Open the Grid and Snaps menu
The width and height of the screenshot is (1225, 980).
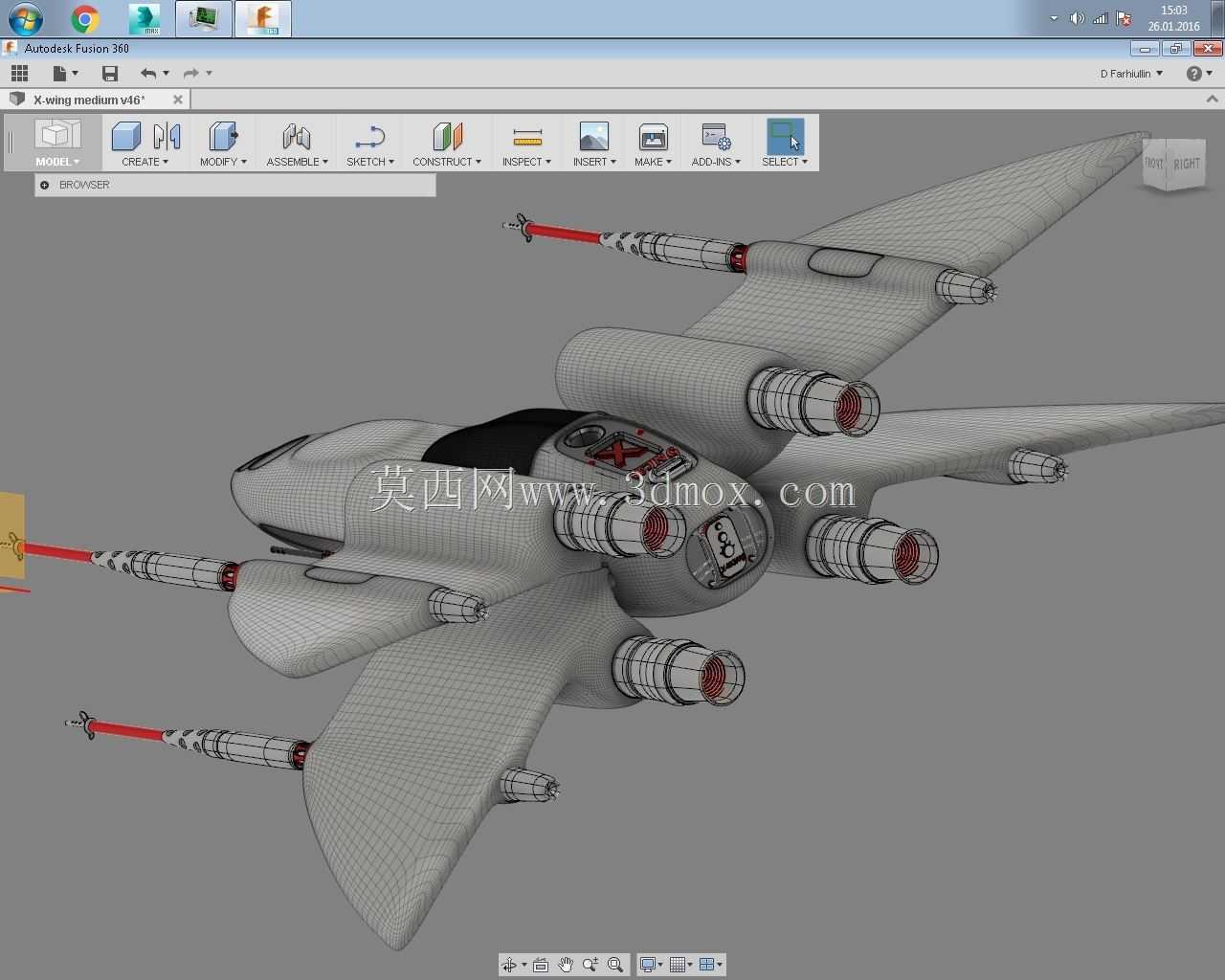pyautogui.click(x=681, y=965)
